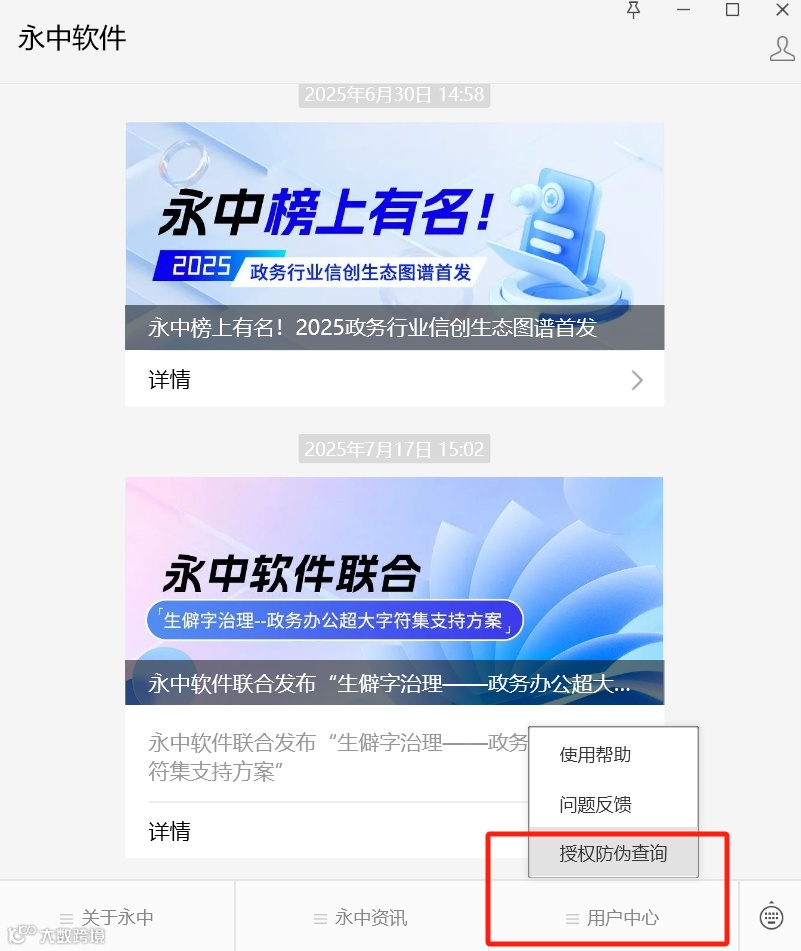Screen dimensions: 801x951
Task: Open the account profile person icon
Action: point(782,49)
